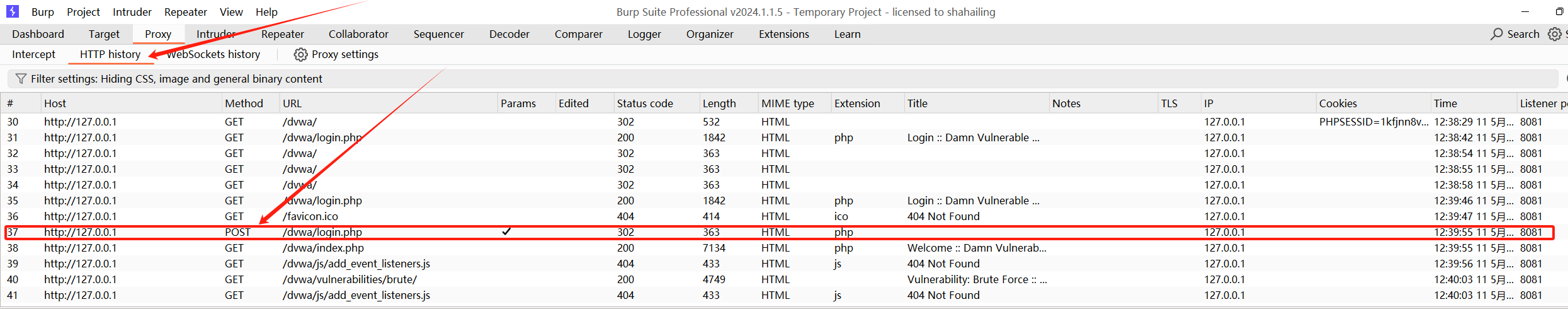This screenshot has width=1568, height=309.
Task: Click the Burp Suite logo icon
Action: pyautogui.click(x=13, y=11)
